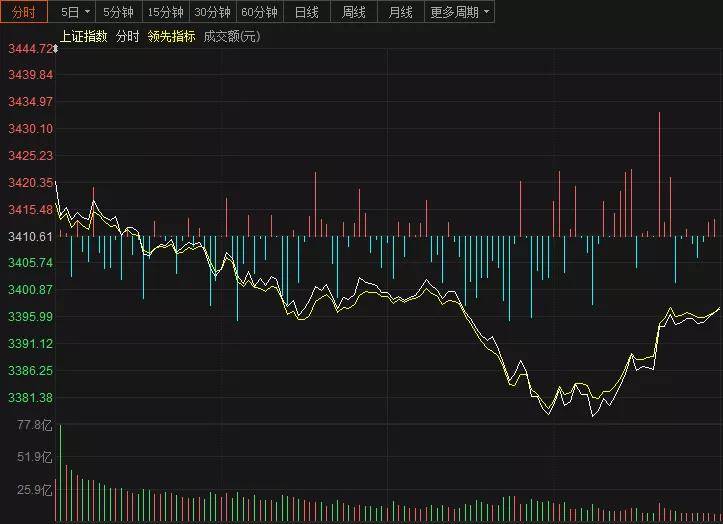Show the 30分钟 chart
The image size is (723, 524).
click(212, 12)
